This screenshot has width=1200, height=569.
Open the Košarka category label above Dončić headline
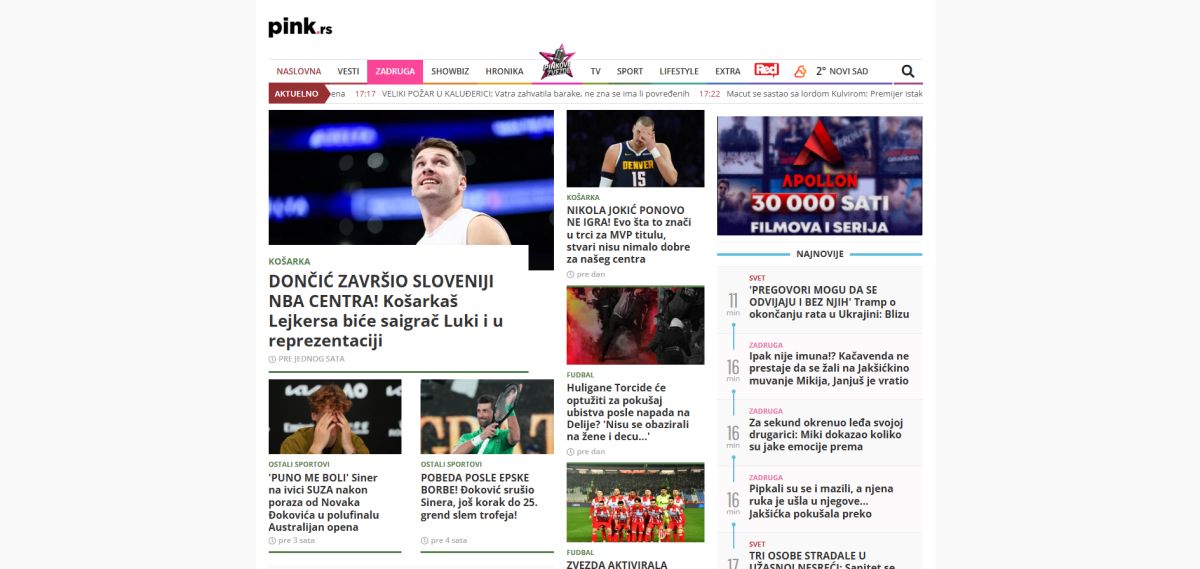point(289,261)
